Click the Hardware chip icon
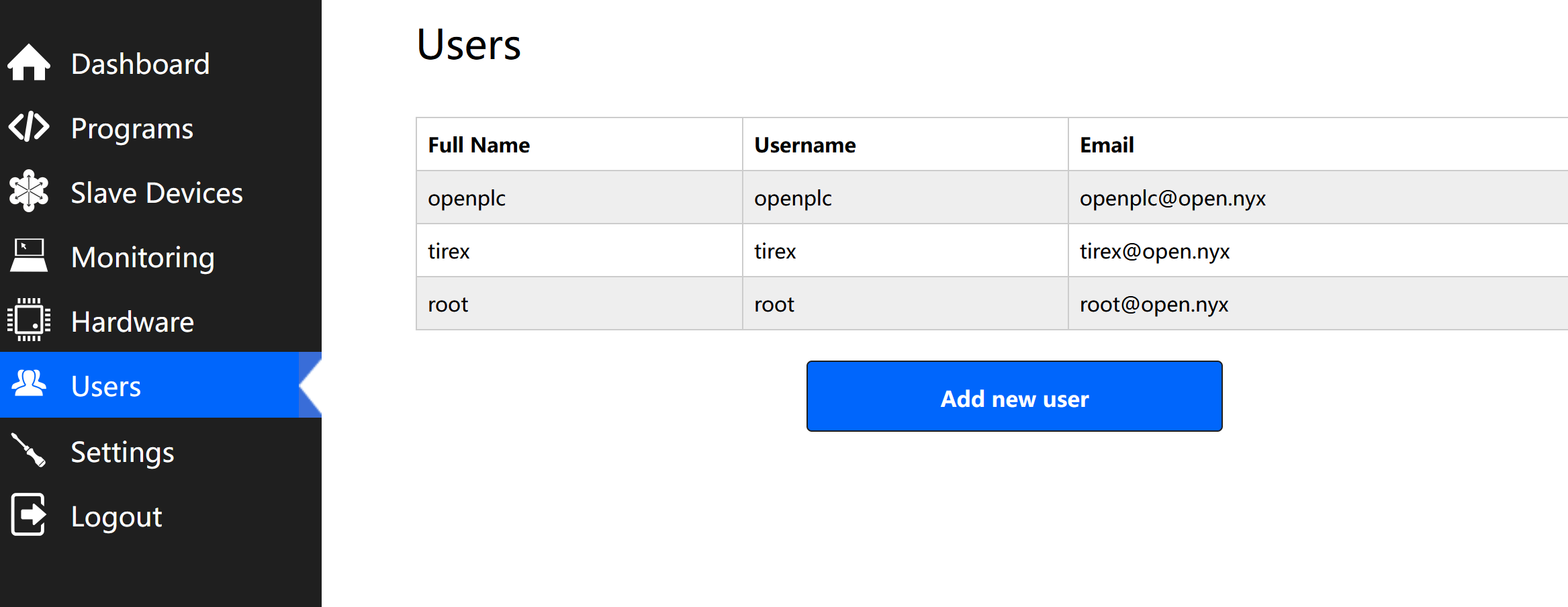This screenshot has height=607, width=1568. tap(29, 320)
